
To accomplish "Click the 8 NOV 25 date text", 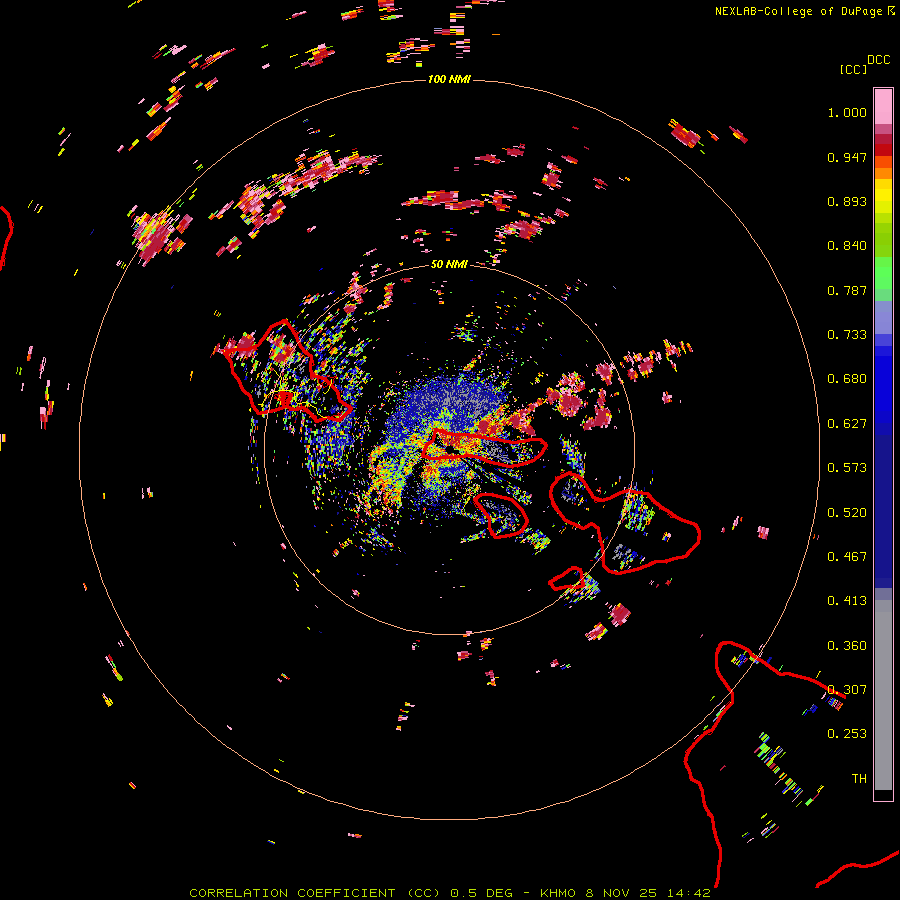I will 621,893.
